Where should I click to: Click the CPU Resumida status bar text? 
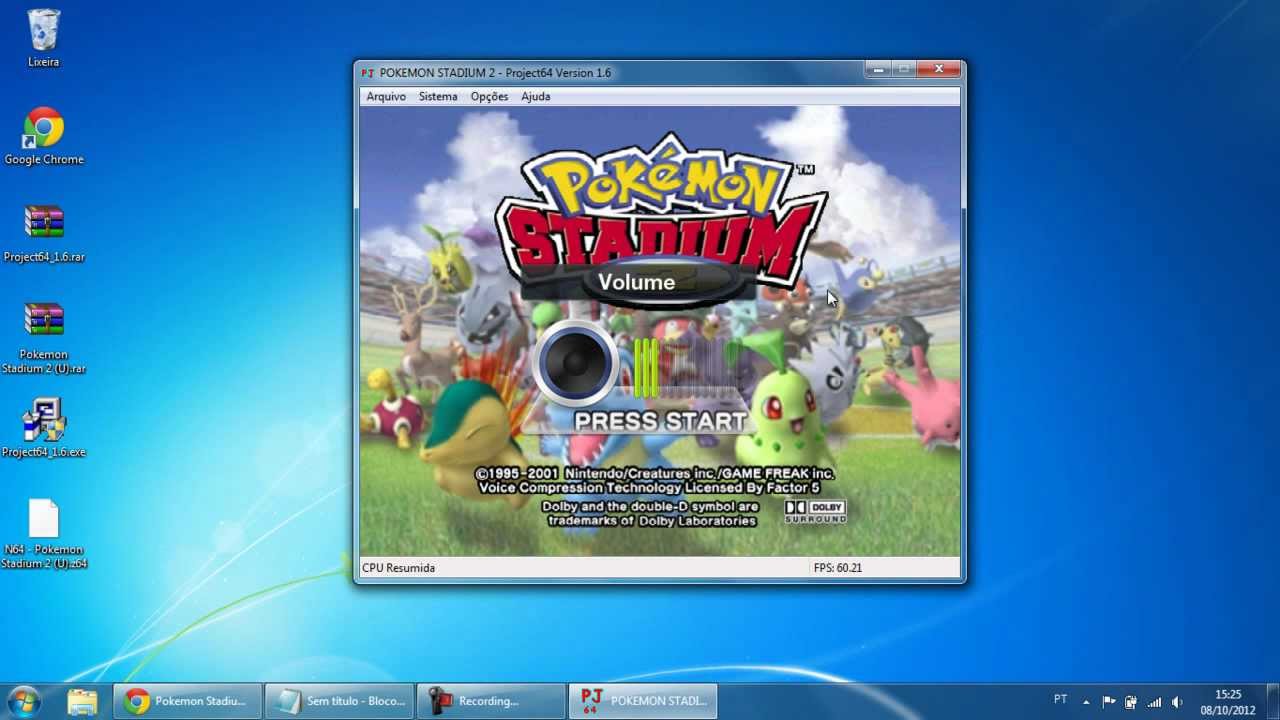click(398, 568)
